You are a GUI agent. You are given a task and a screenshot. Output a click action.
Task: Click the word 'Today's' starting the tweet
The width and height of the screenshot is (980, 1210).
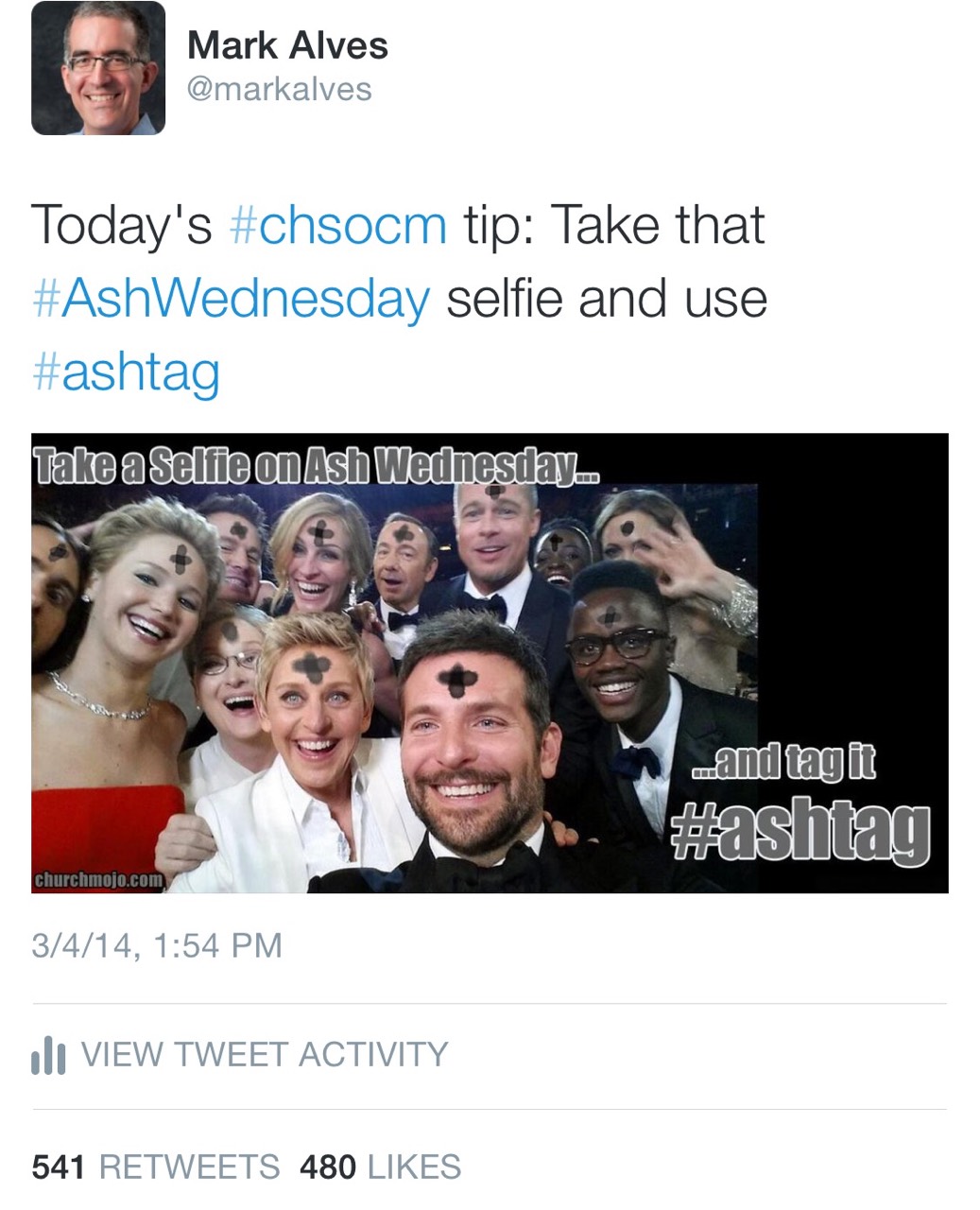click(x=122, y=225)
